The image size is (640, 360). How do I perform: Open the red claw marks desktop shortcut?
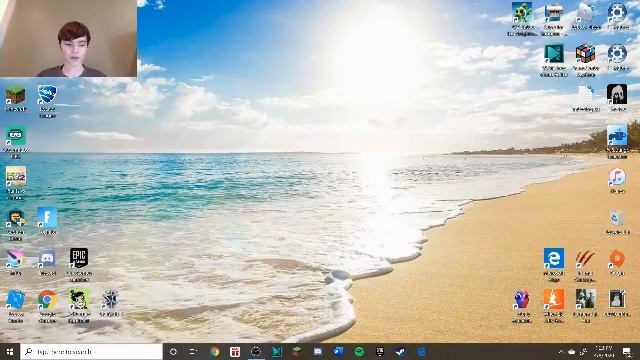click(x=585, y=264)
